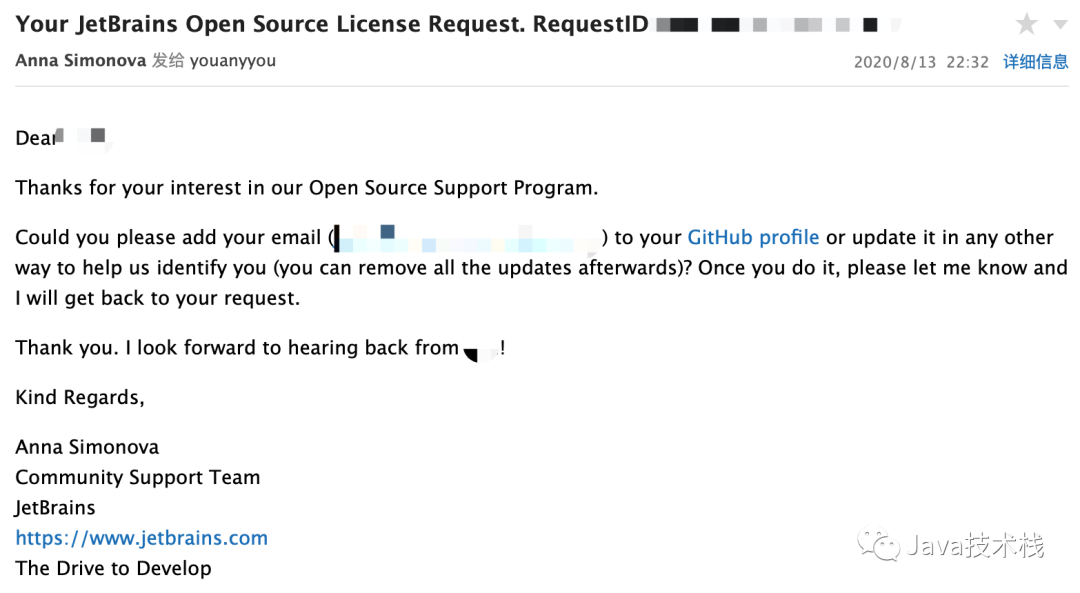
Task: Open the 详细信息 details link
Action: [1035, 62]
